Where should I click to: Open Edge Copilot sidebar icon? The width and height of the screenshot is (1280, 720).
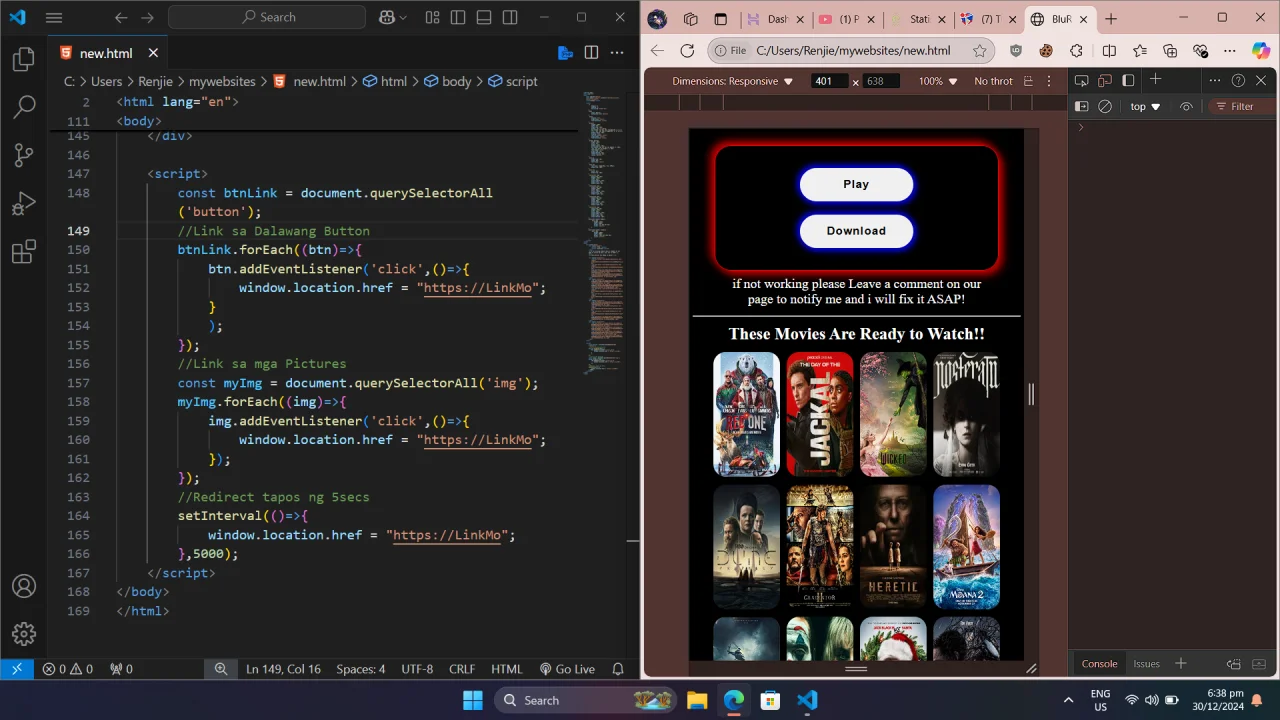click(x=1261, y=51)
